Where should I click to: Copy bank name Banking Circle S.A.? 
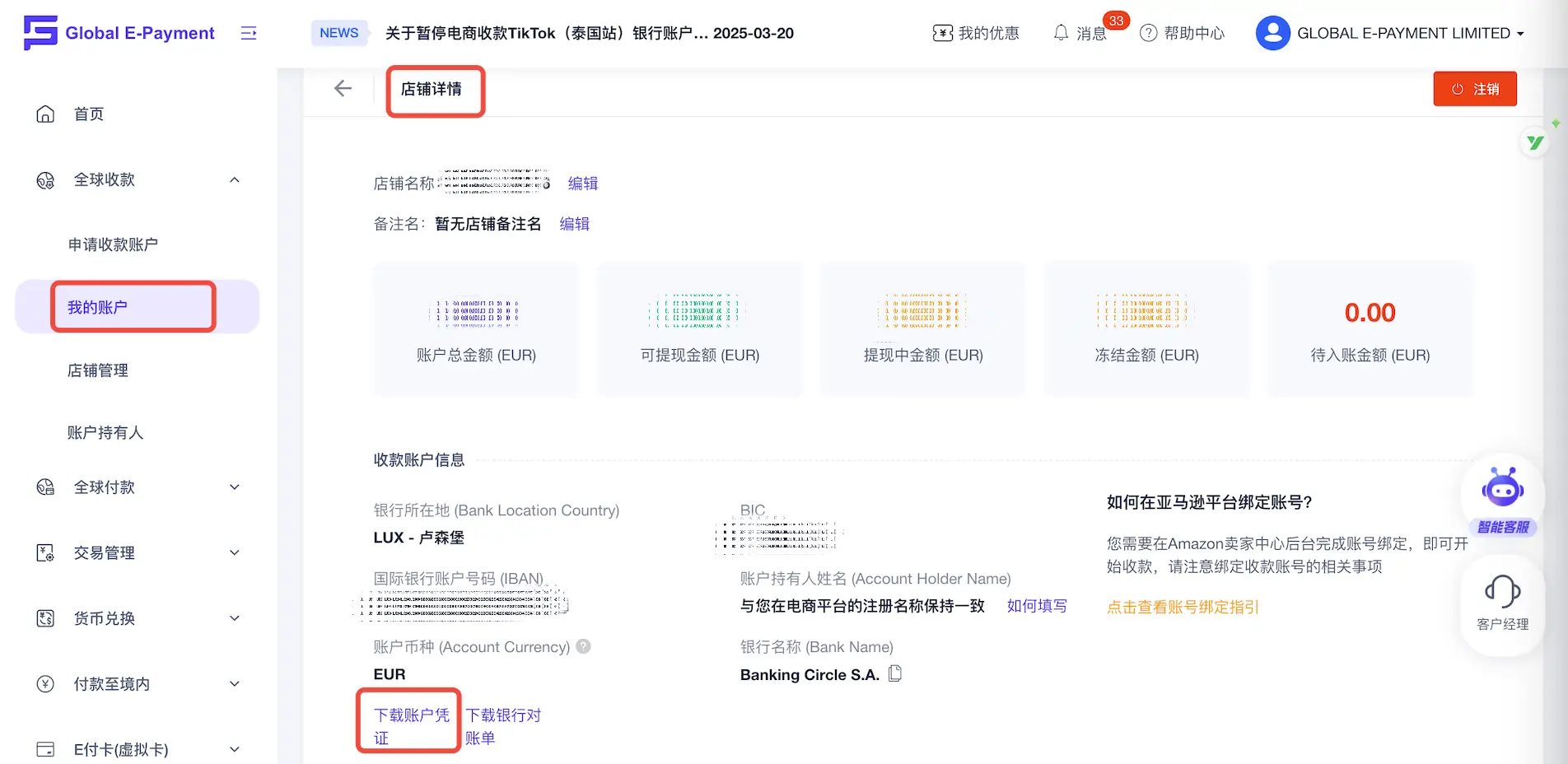[x=895, y=673]
